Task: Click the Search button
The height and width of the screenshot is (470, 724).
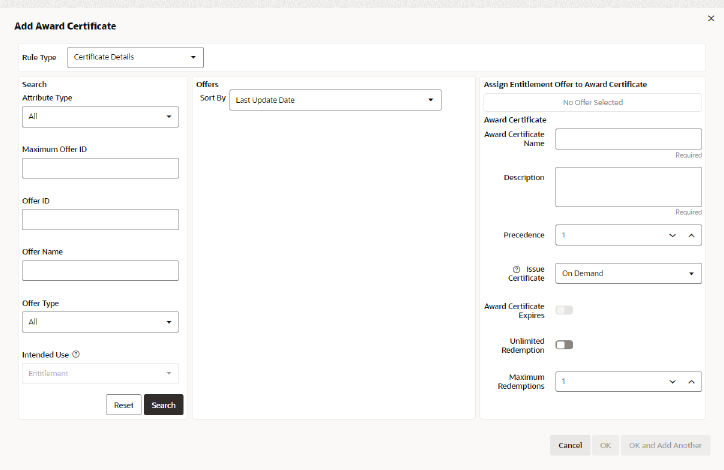Action: tap(163, 405)
